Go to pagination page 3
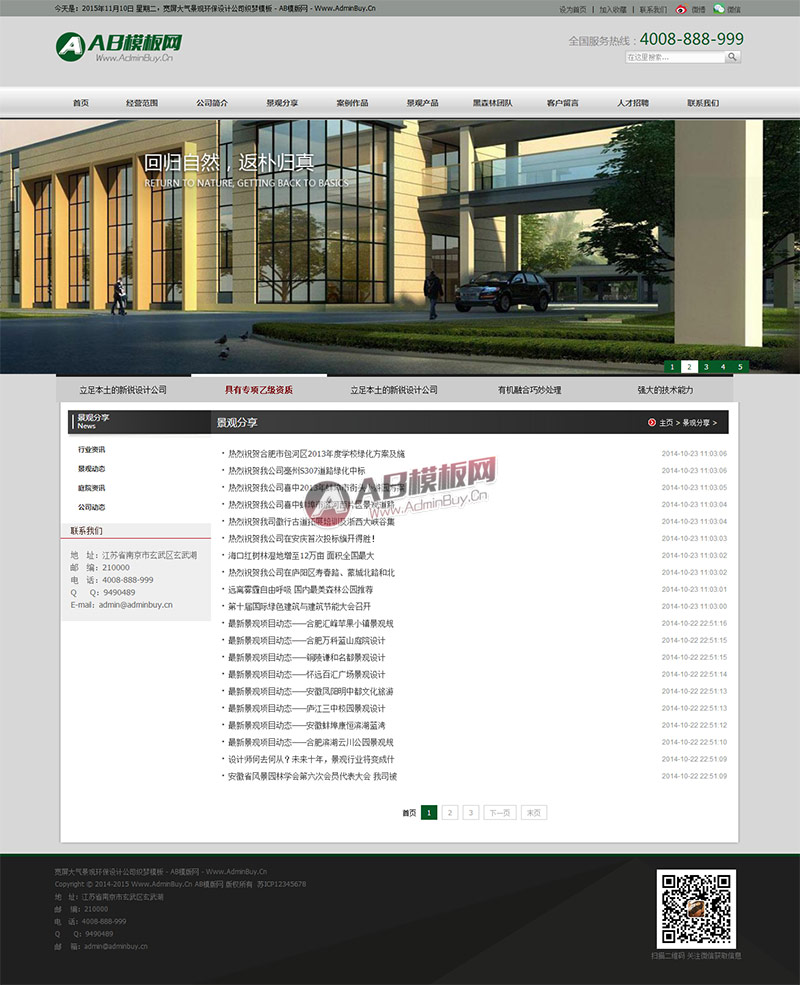The image size is (800, 985). pos(471,813)
